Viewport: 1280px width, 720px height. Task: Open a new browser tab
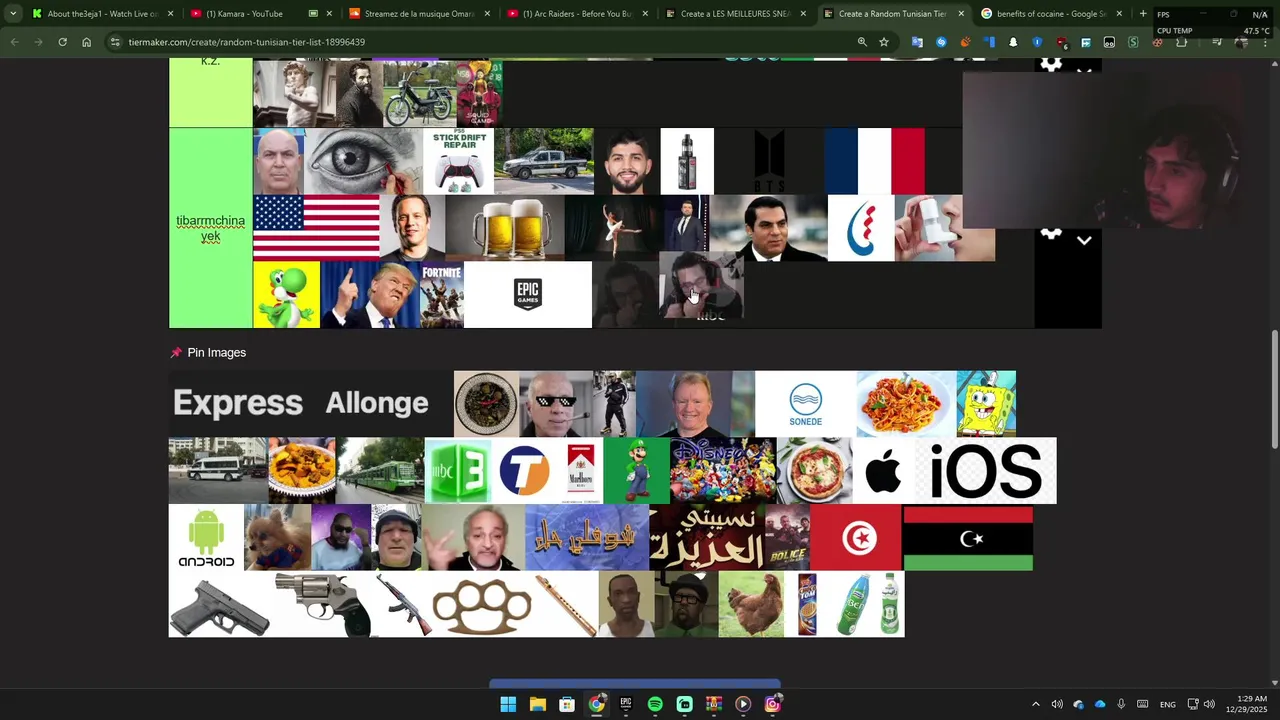pyautogui.click(x=1143, y=14)
